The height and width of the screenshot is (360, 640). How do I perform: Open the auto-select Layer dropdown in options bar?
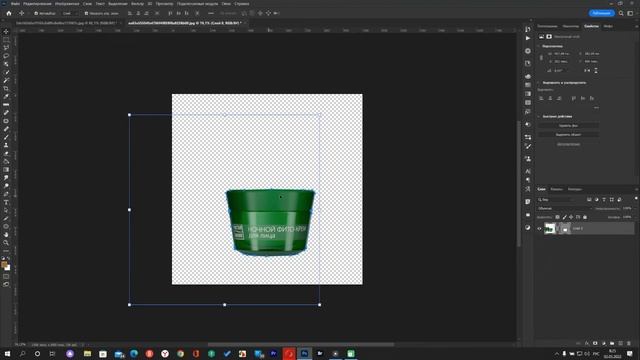point(70,13)
